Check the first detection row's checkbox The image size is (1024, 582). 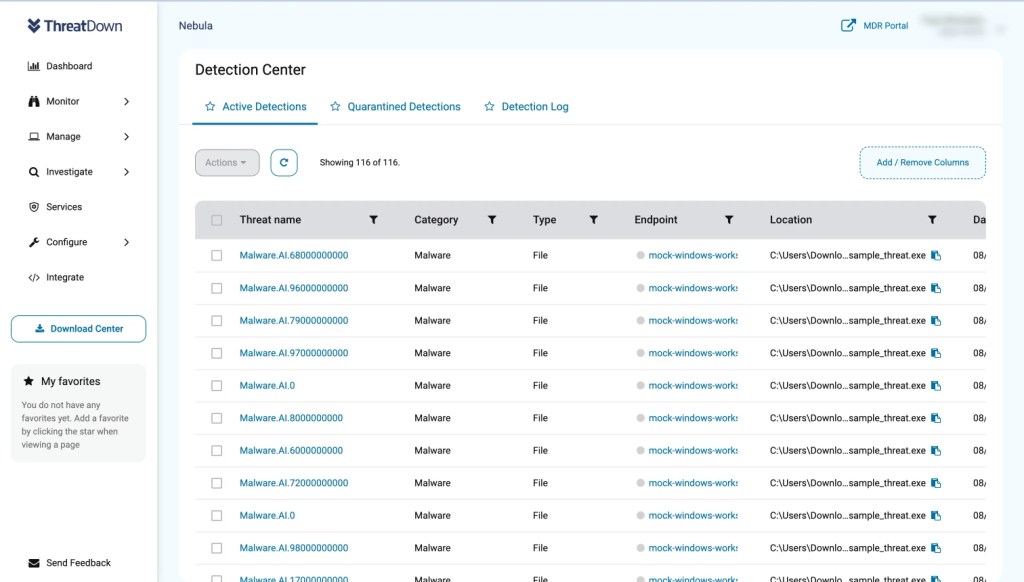216,255
